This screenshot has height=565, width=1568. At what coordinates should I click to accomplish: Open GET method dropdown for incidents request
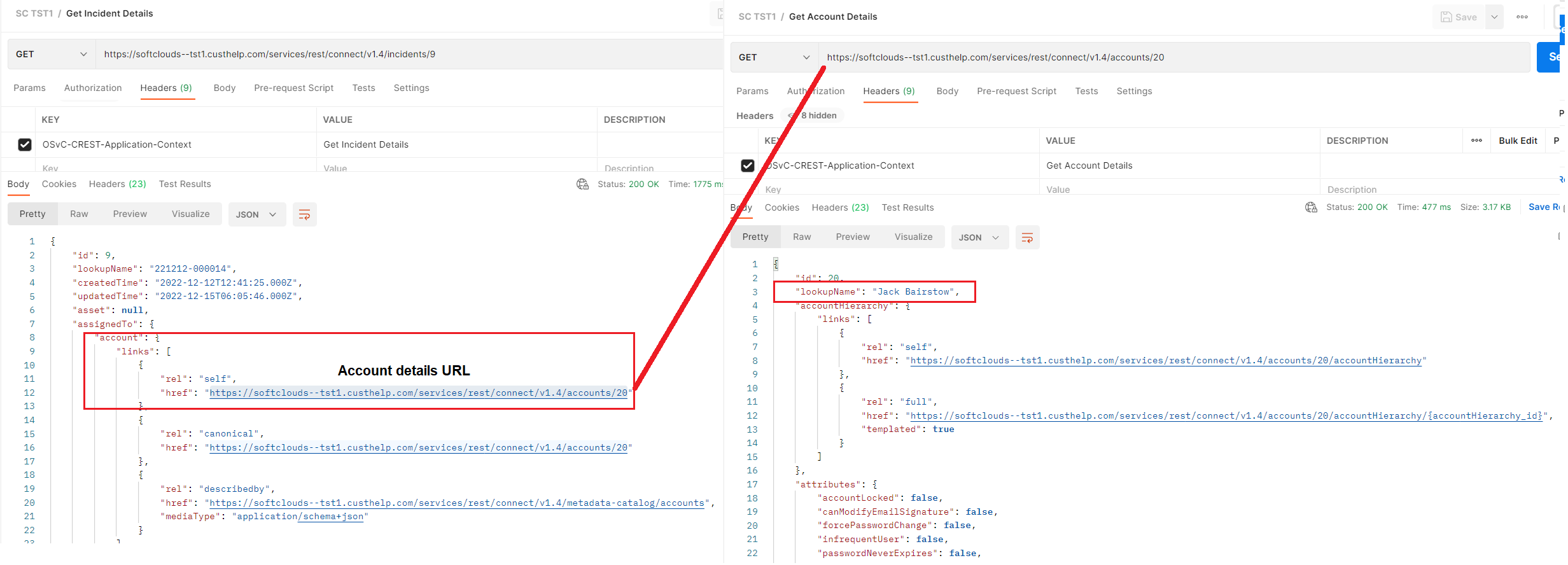click(x=51, y=55)
